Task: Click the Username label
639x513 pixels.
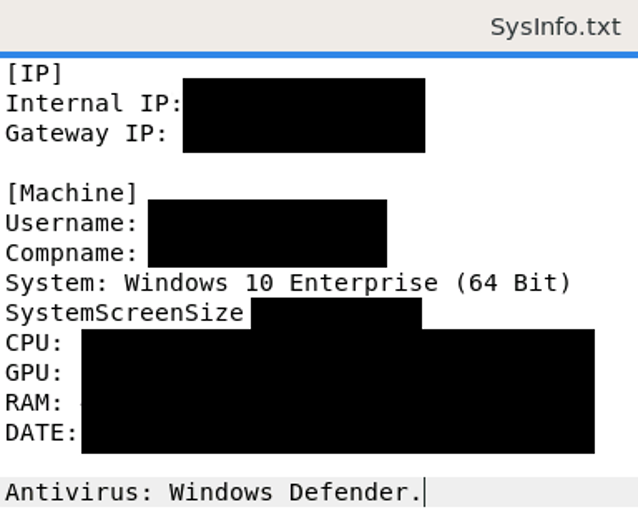Action: 71,223
